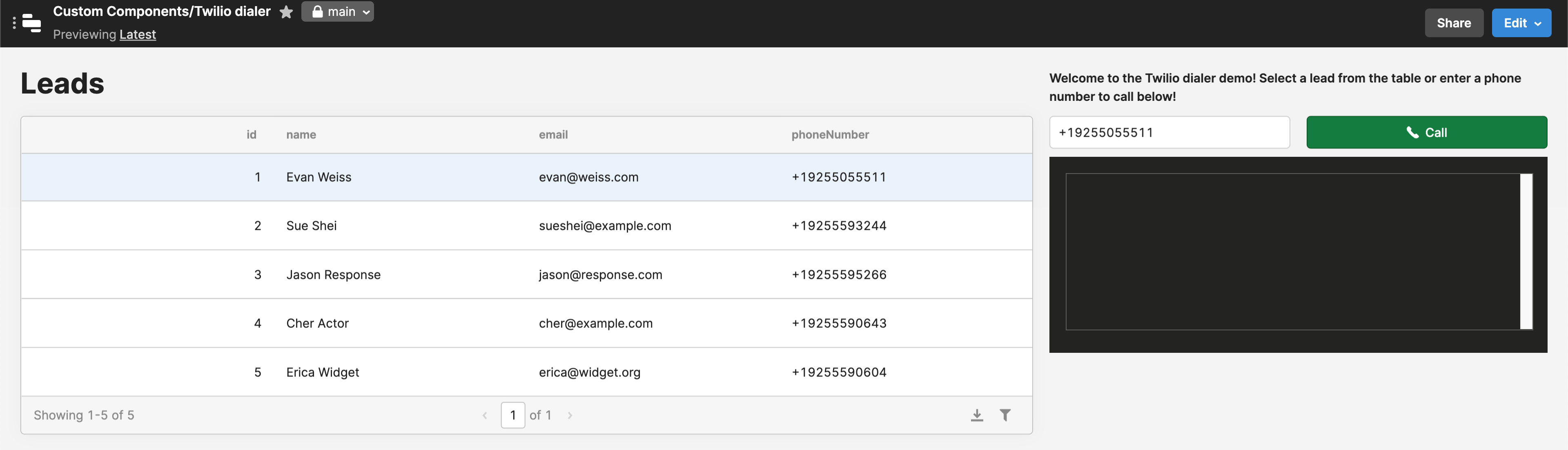Click email sueshei@example.com
1568x450 pixels.
(605, 226)
